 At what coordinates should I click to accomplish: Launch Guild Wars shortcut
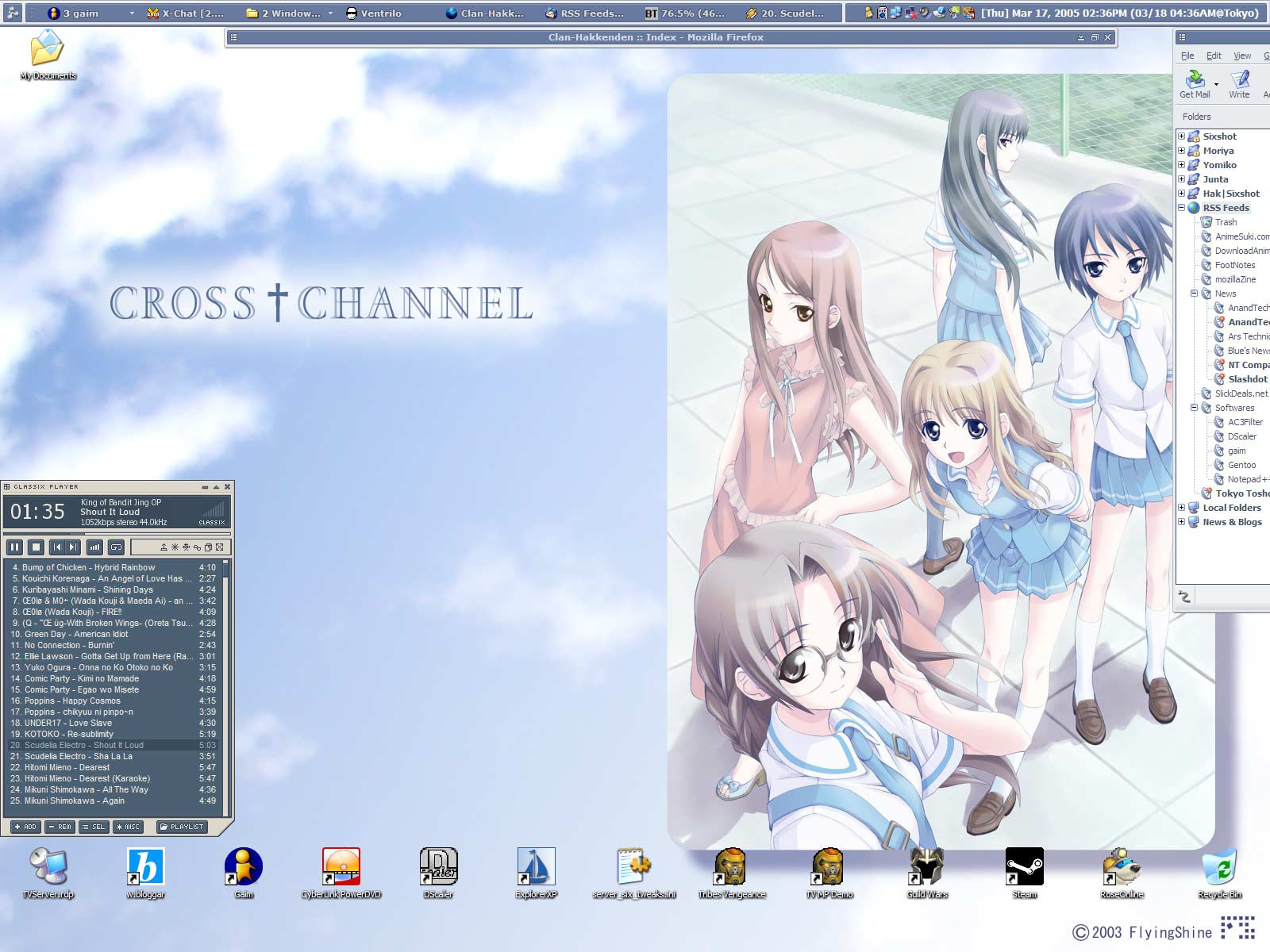click(x=927, y=873)
